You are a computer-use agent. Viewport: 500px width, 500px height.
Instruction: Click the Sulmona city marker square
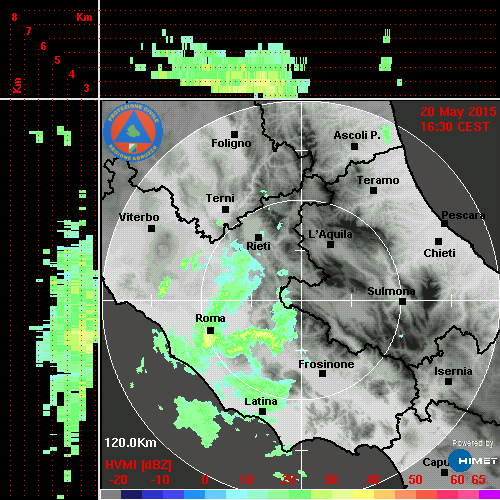[x=403, y=302]
